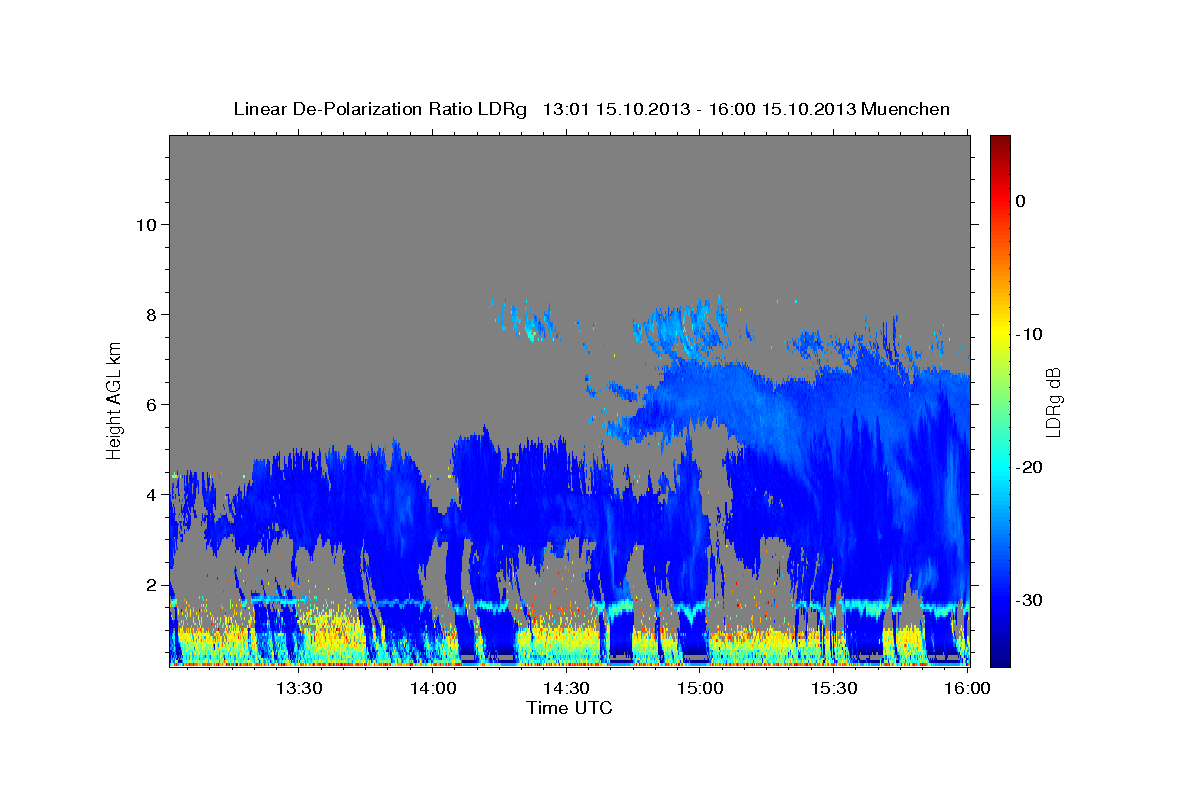This screenshot has height=800, width=1200.
Task: Click the '13:30' time tick label
Action: click(x=298, y=689)
